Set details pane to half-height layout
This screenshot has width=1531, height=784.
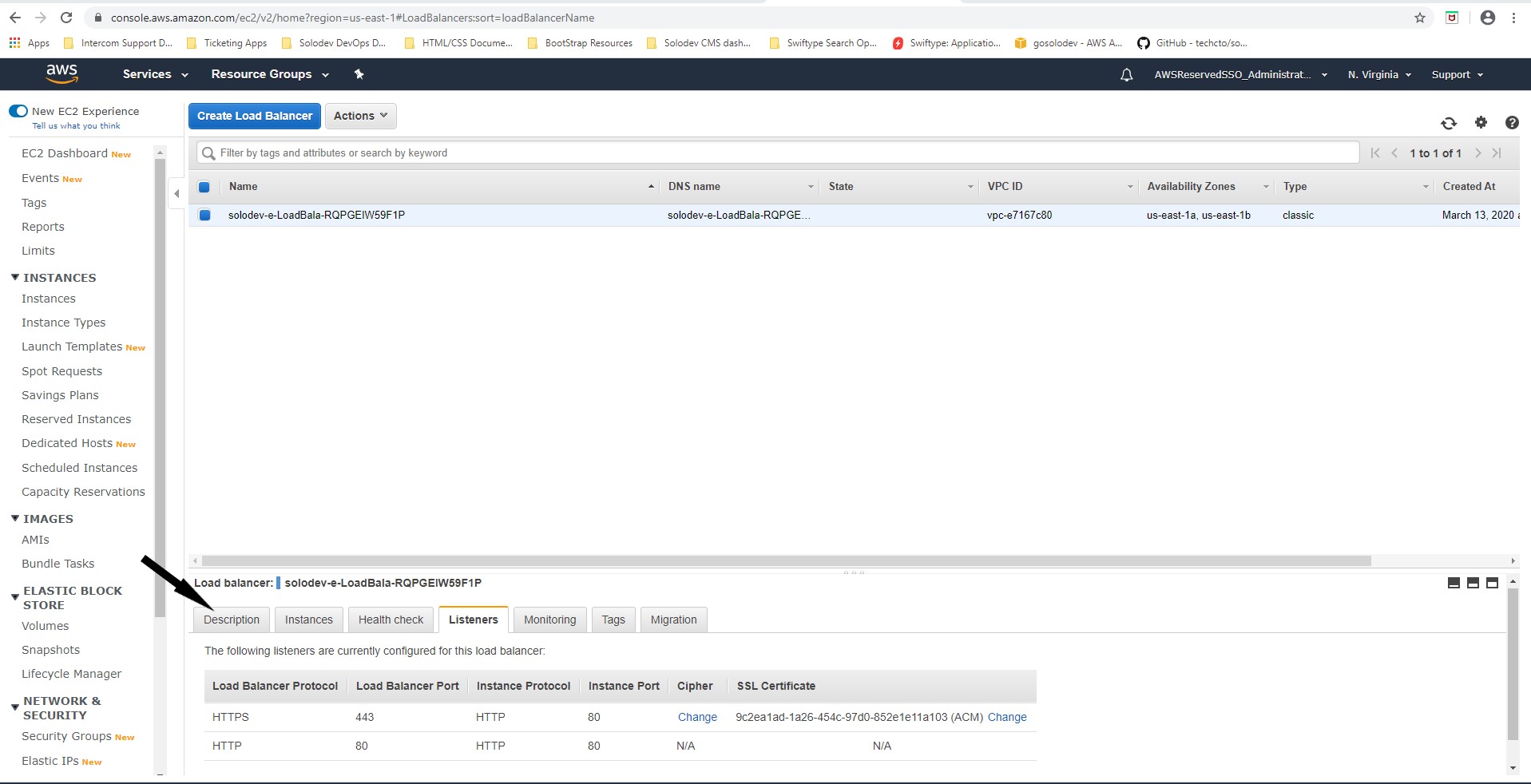pyautogui.click(x=1473, y=583)
